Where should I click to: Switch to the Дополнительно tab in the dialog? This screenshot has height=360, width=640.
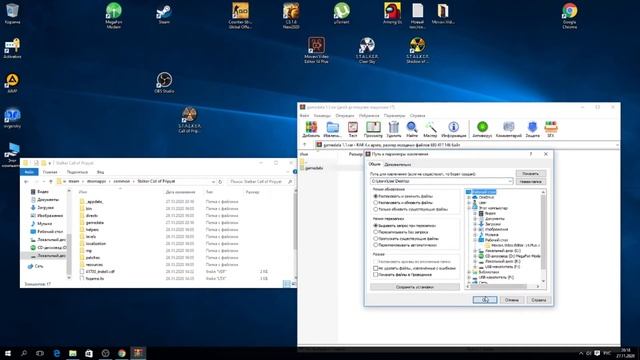tap(398, 164)
